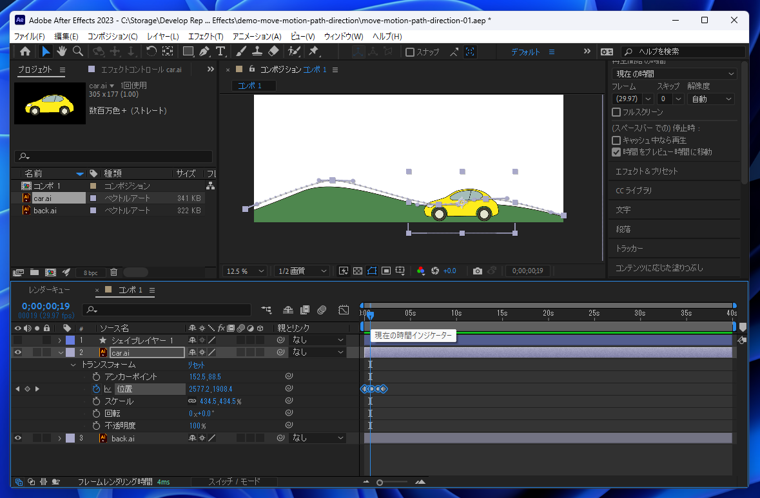Open the エフェクト＆プリセット panel
The image size is (760, 498).
647,171
